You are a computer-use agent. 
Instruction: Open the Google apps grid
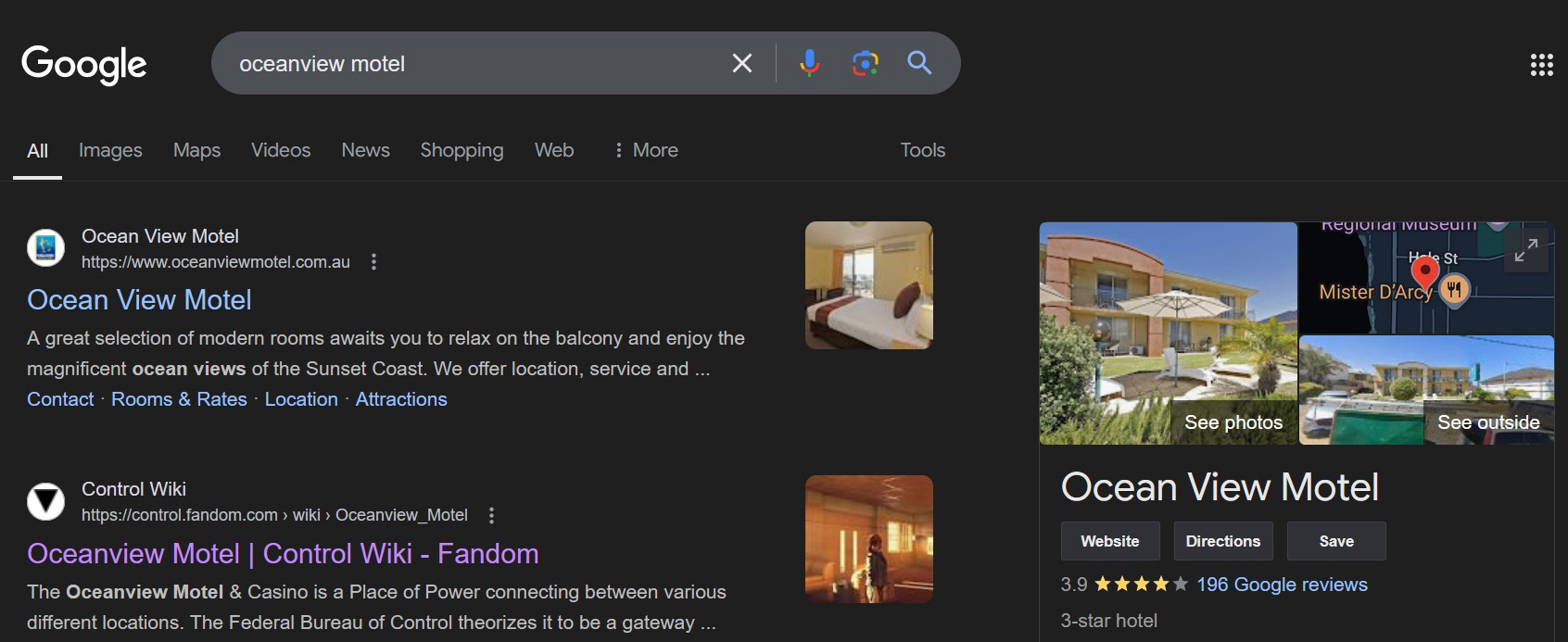click(1541, 65)
